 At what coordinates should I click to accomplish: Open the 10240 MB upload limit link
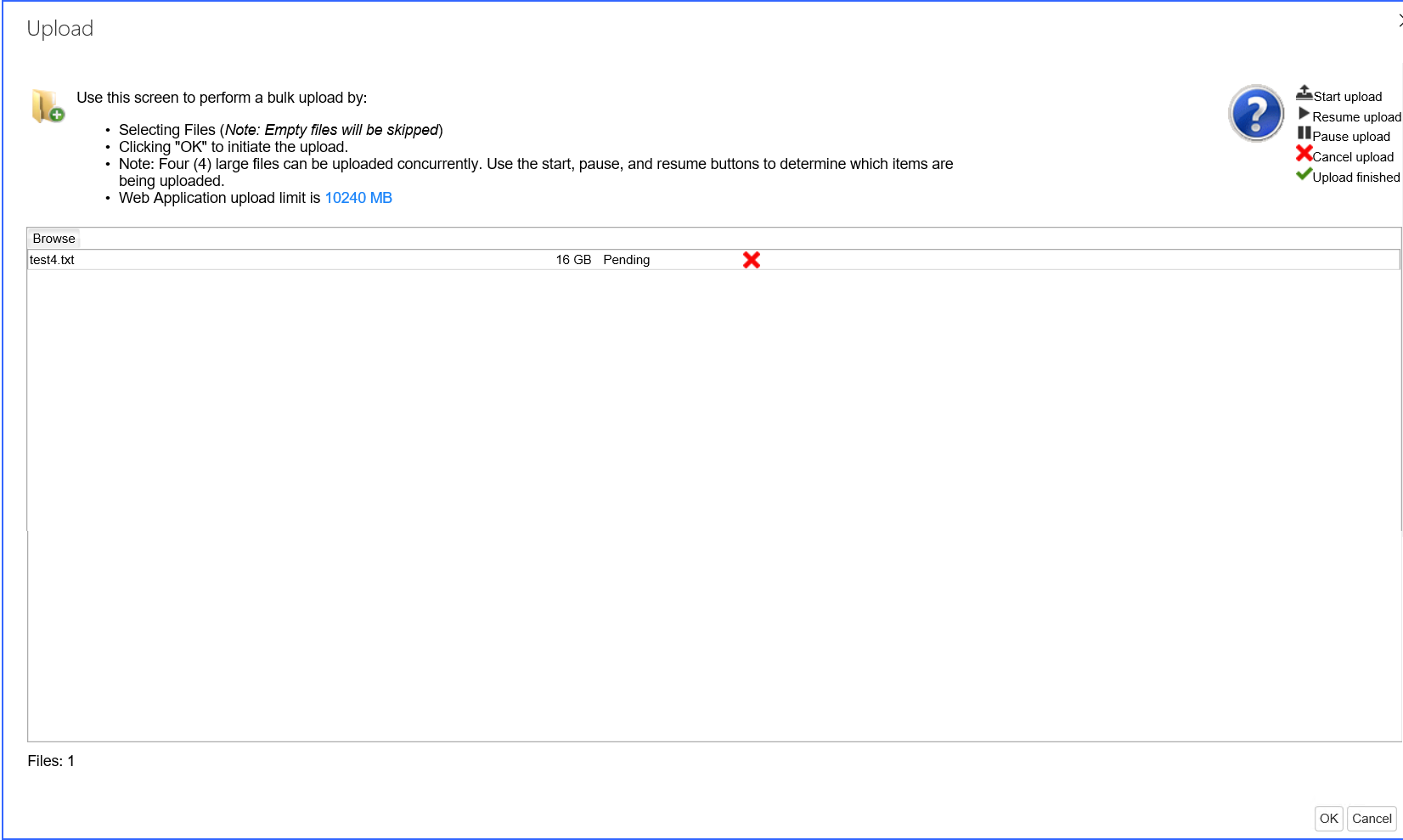pos(358,197)
